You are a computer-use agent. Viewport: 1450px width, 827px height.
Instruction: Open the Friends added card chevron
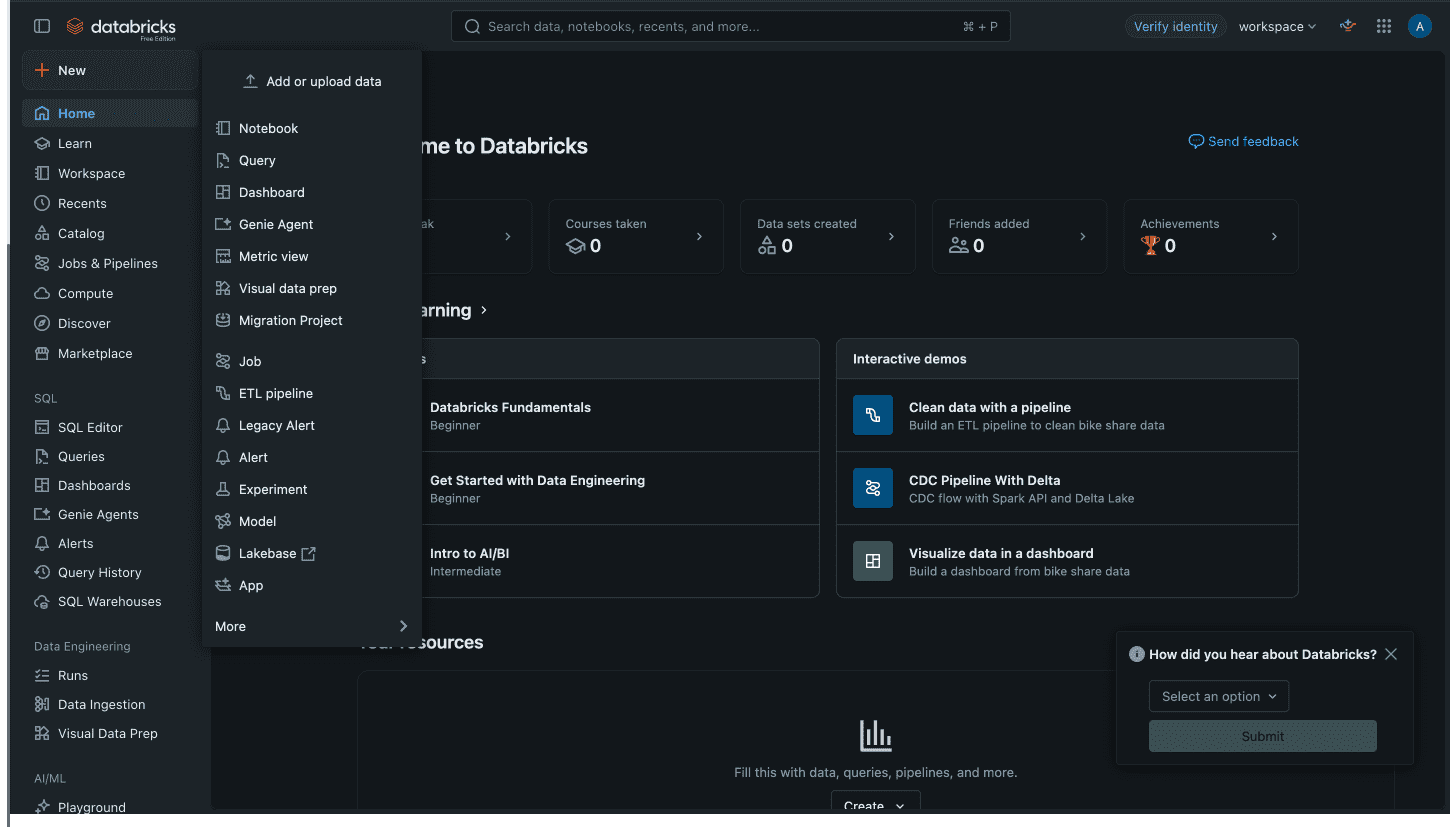click(x=1083, y=237)
